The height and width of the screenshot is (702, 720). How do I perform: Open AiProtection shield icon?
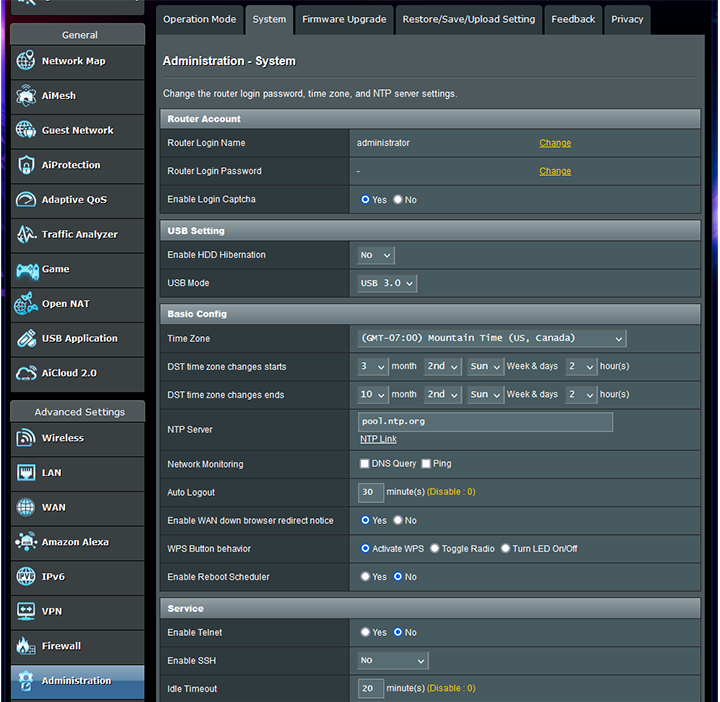pos(26,165)
